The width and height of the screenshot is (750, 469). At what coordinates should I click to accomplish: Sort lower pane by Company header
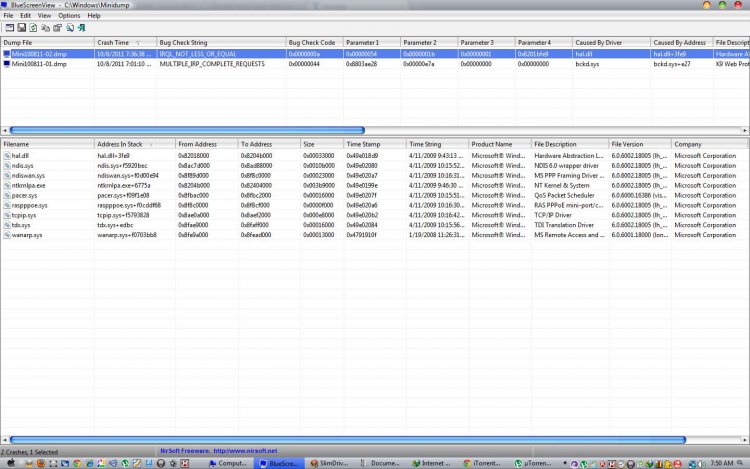point(710,144)
